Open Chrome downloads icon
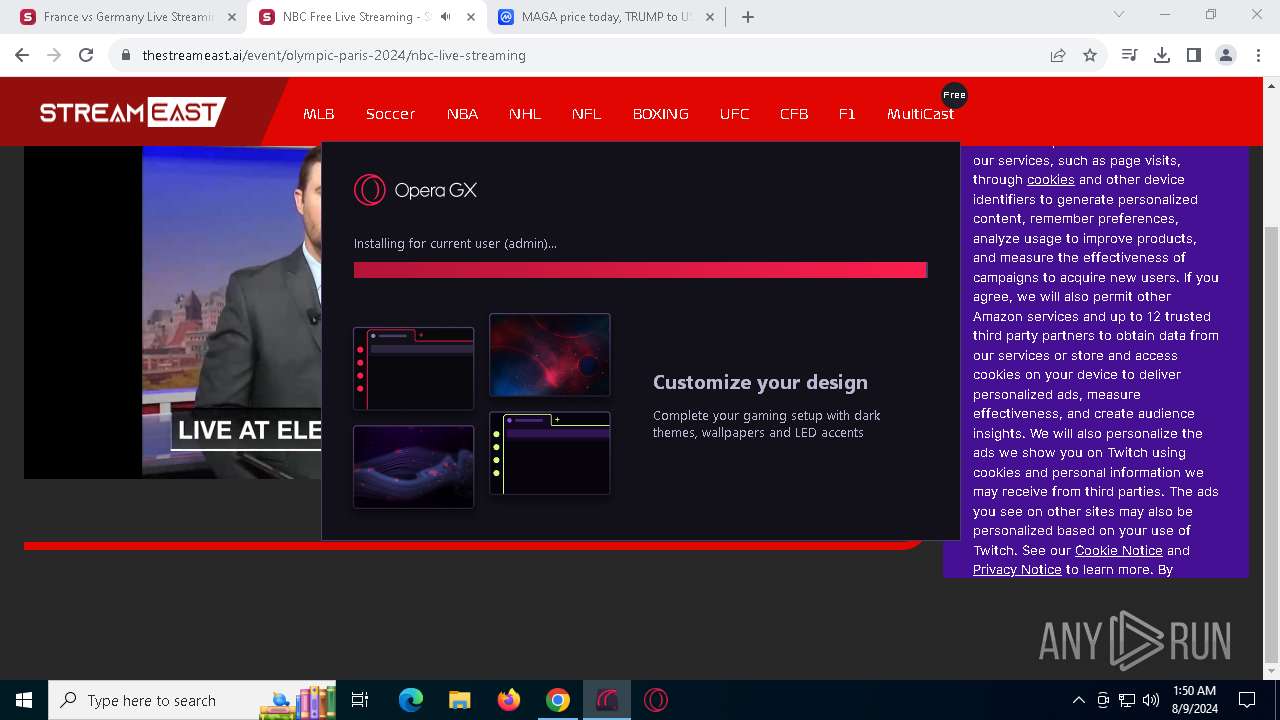1280x720 pixels. [x=1162, y=55]
